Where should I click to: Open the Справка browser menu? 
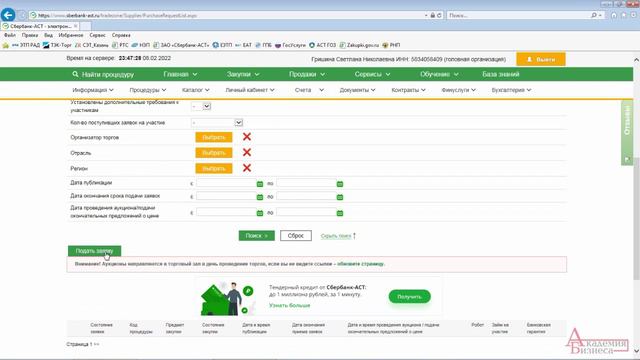[121, 36]
